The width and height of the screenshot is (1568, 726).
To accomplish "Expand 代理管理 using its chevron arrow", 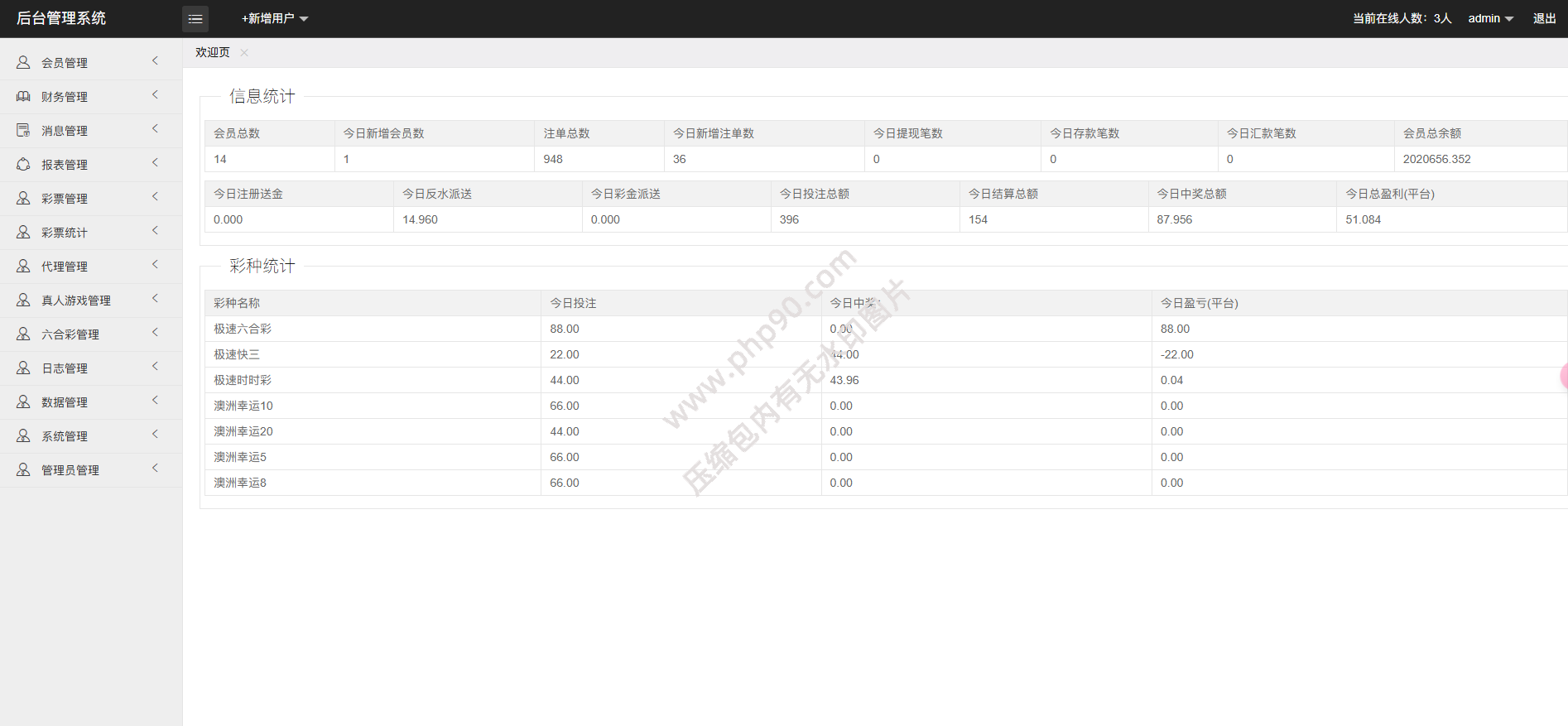I will (155, 265).
